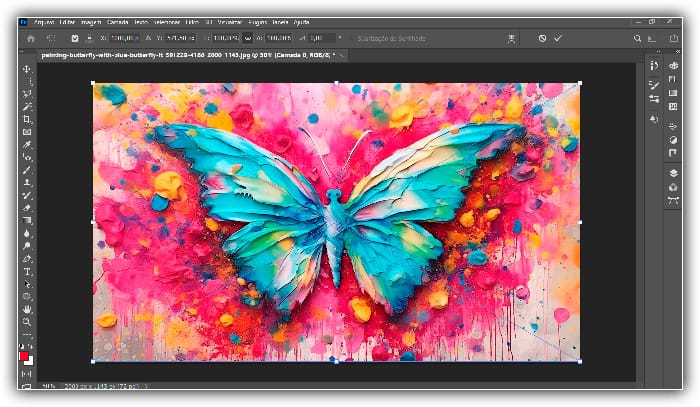Click the red foreground color swatch
The width and height of the screenshot is (700, 407).
click(24, 355)
